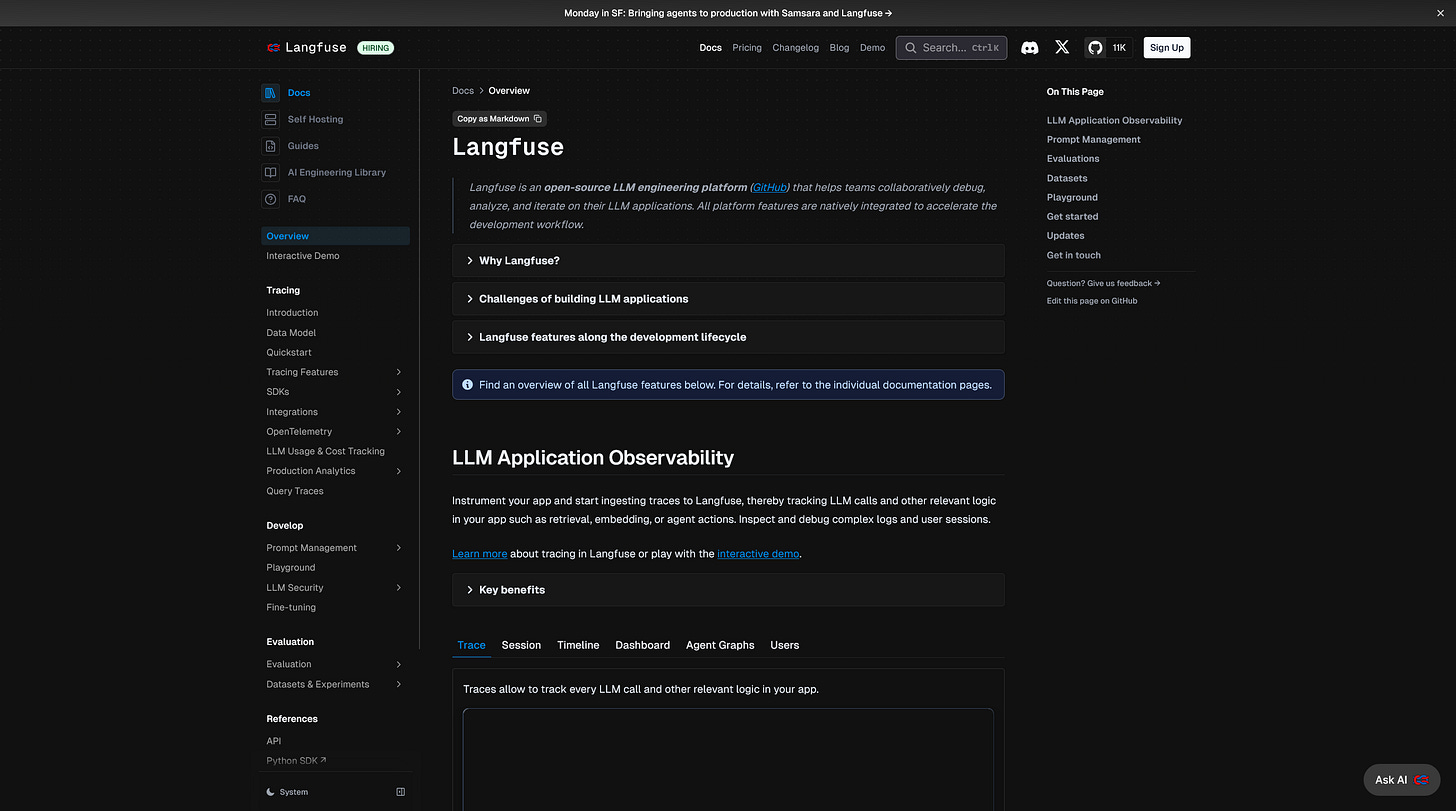
Task: Expand Challenges of building LLM applications
Action: (x=728, y=299)
